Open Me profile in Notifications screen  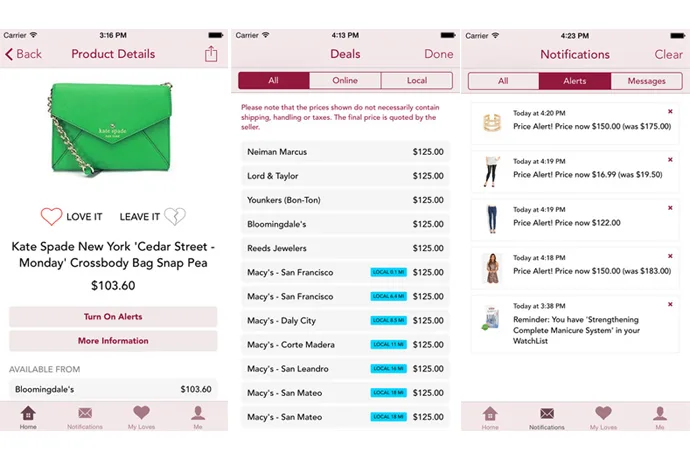point(660,418)
